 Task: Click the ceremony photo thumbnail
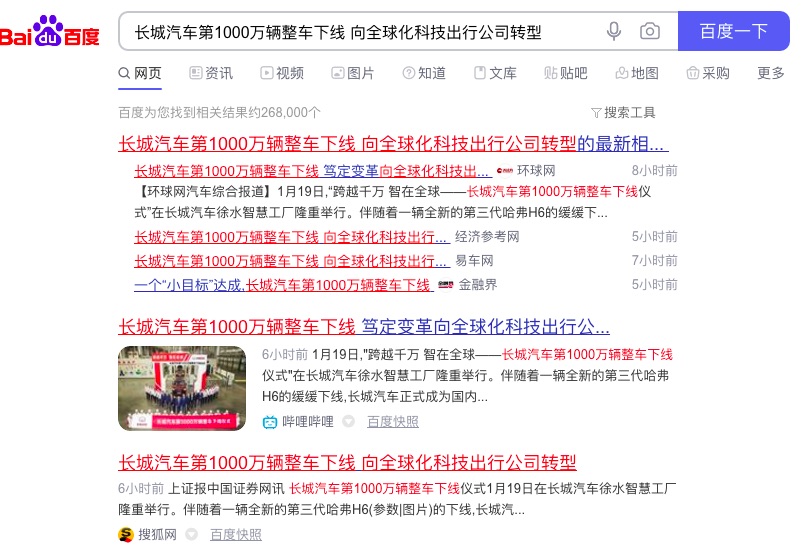(182, 388)
